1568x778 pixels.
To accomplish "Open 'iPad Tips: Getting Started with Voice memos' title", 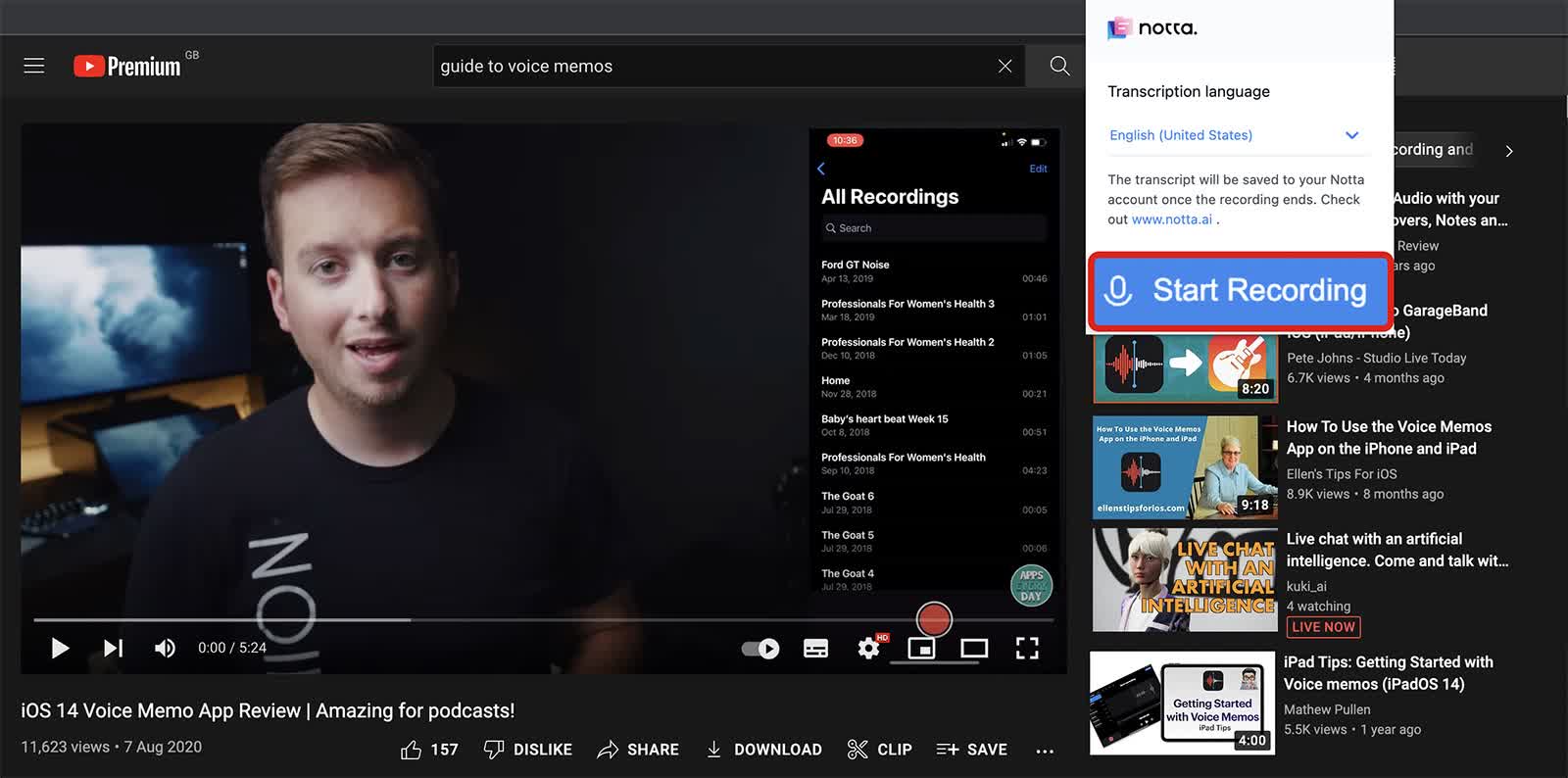I will (x=1389, y=673).
